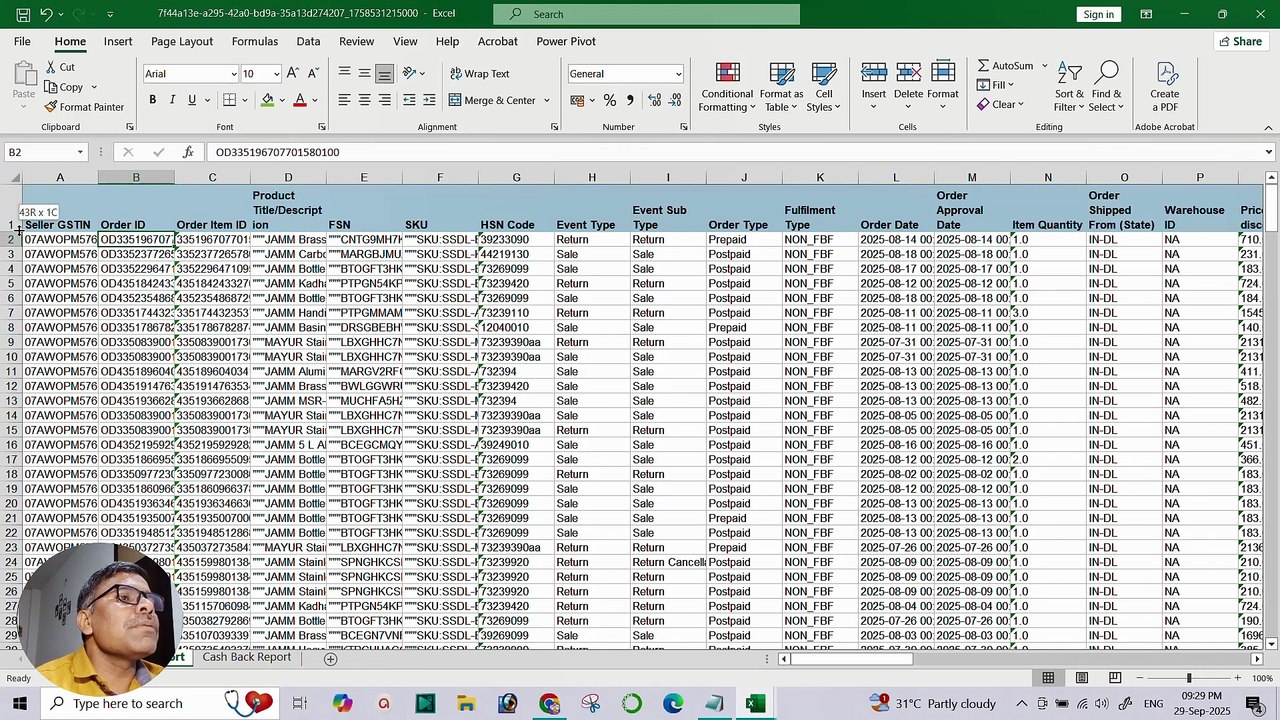
Task: Open Merge & Center dropdown arrow
Action: [546, 100]
